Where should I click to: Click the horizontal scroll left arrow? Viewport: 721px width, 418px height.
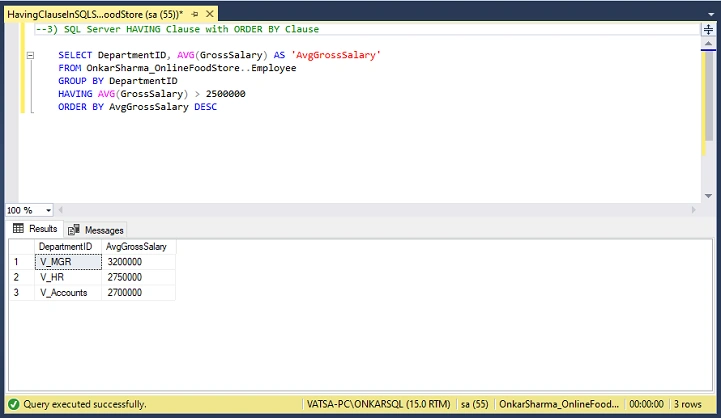[60, 210]
